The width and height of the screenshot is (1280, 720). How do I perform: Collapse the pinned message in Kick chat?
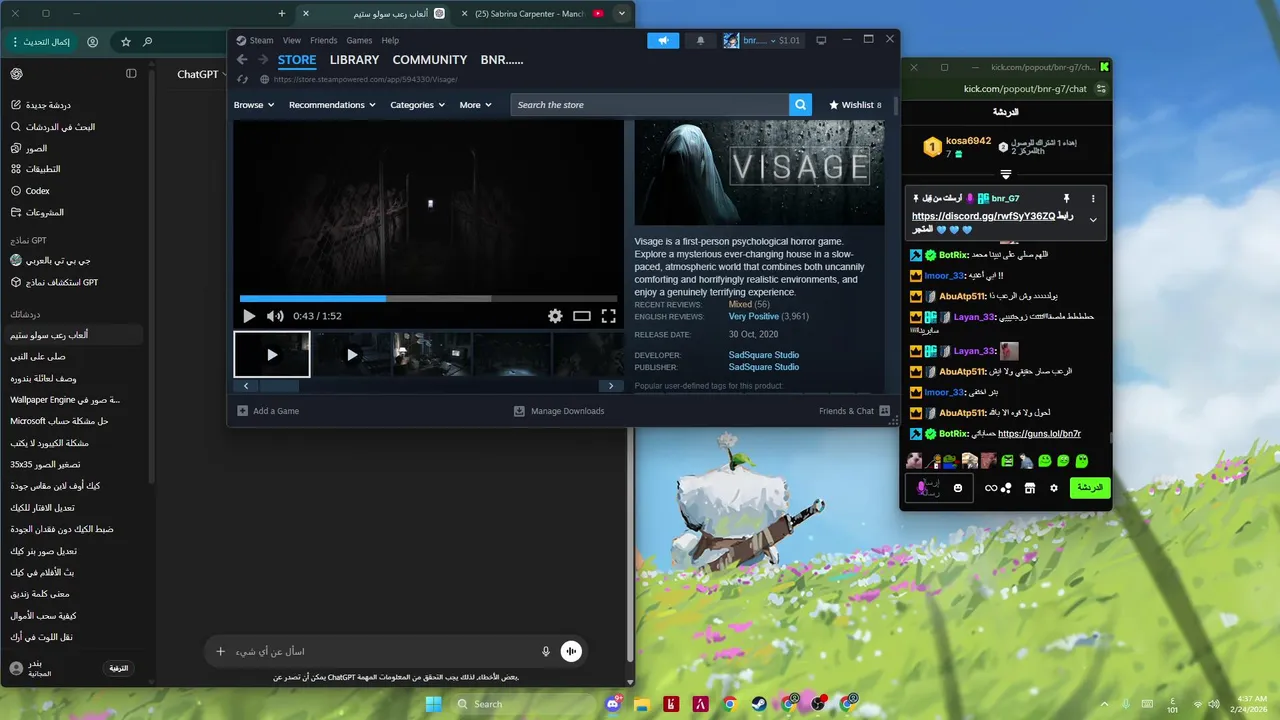tap(1093, 220)
